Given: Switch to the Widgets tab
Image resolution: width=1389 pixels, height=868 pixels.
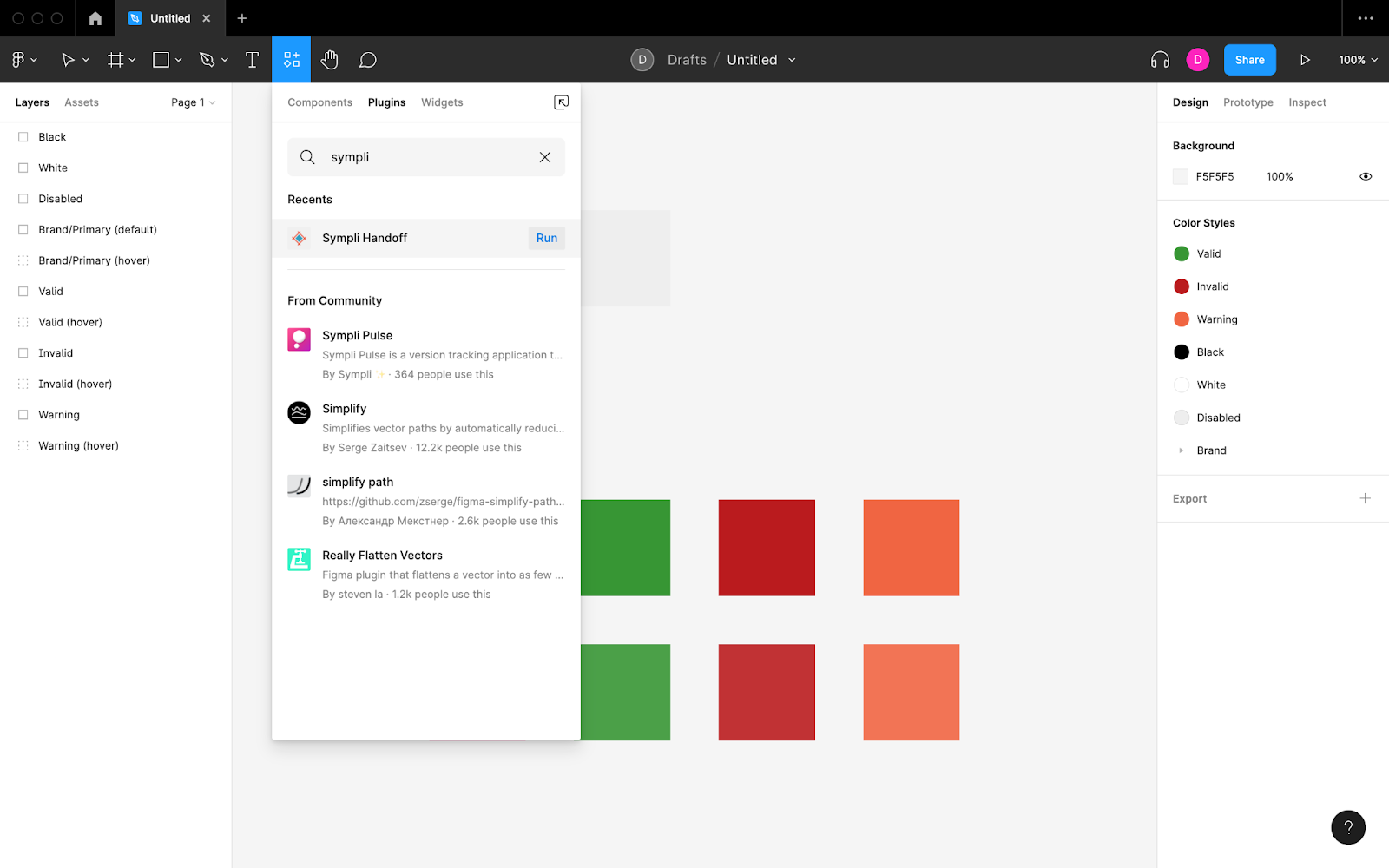Looking at the screenshot, I should click(442, 102).
